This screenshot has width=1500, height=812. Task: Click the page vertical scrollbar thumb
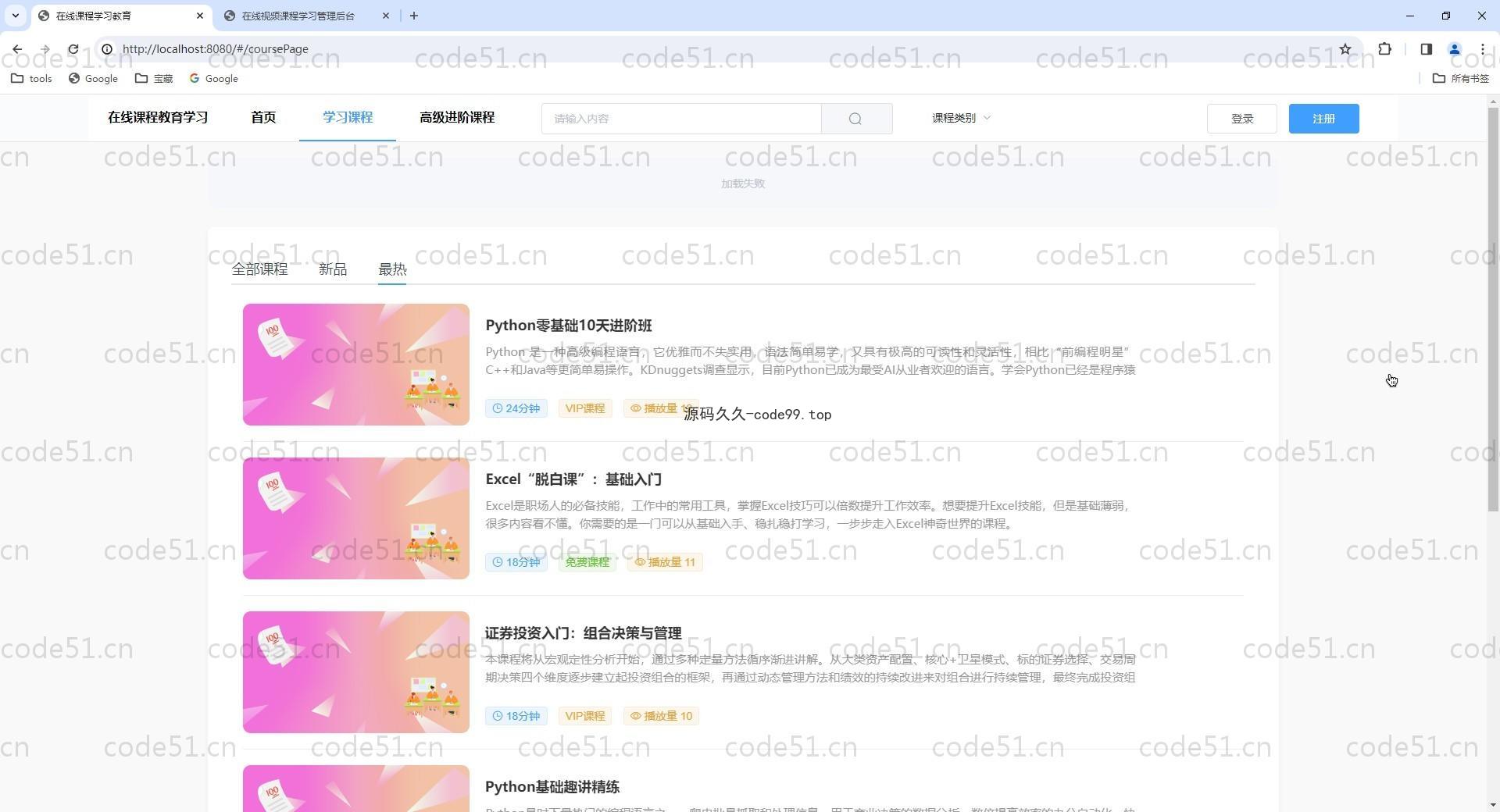click(x=1493, y=309)
